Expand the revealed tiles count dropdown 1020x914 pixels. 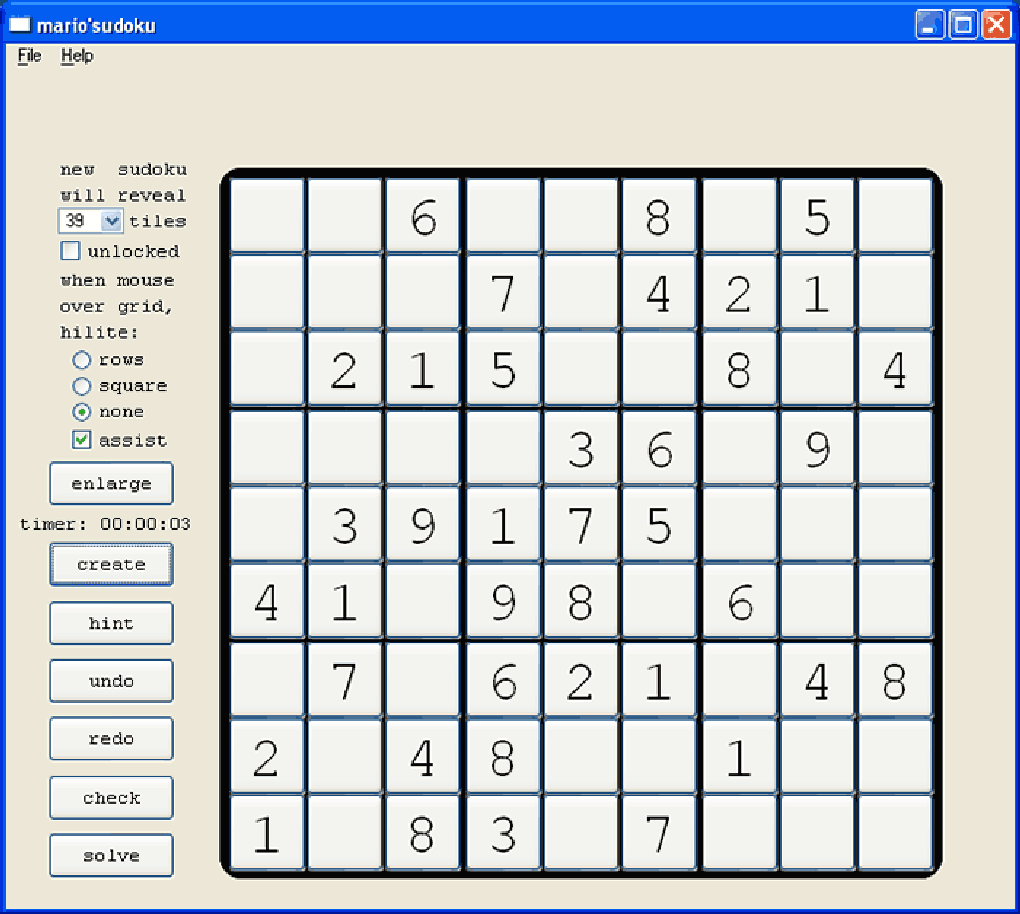click(x=111, y=221)
